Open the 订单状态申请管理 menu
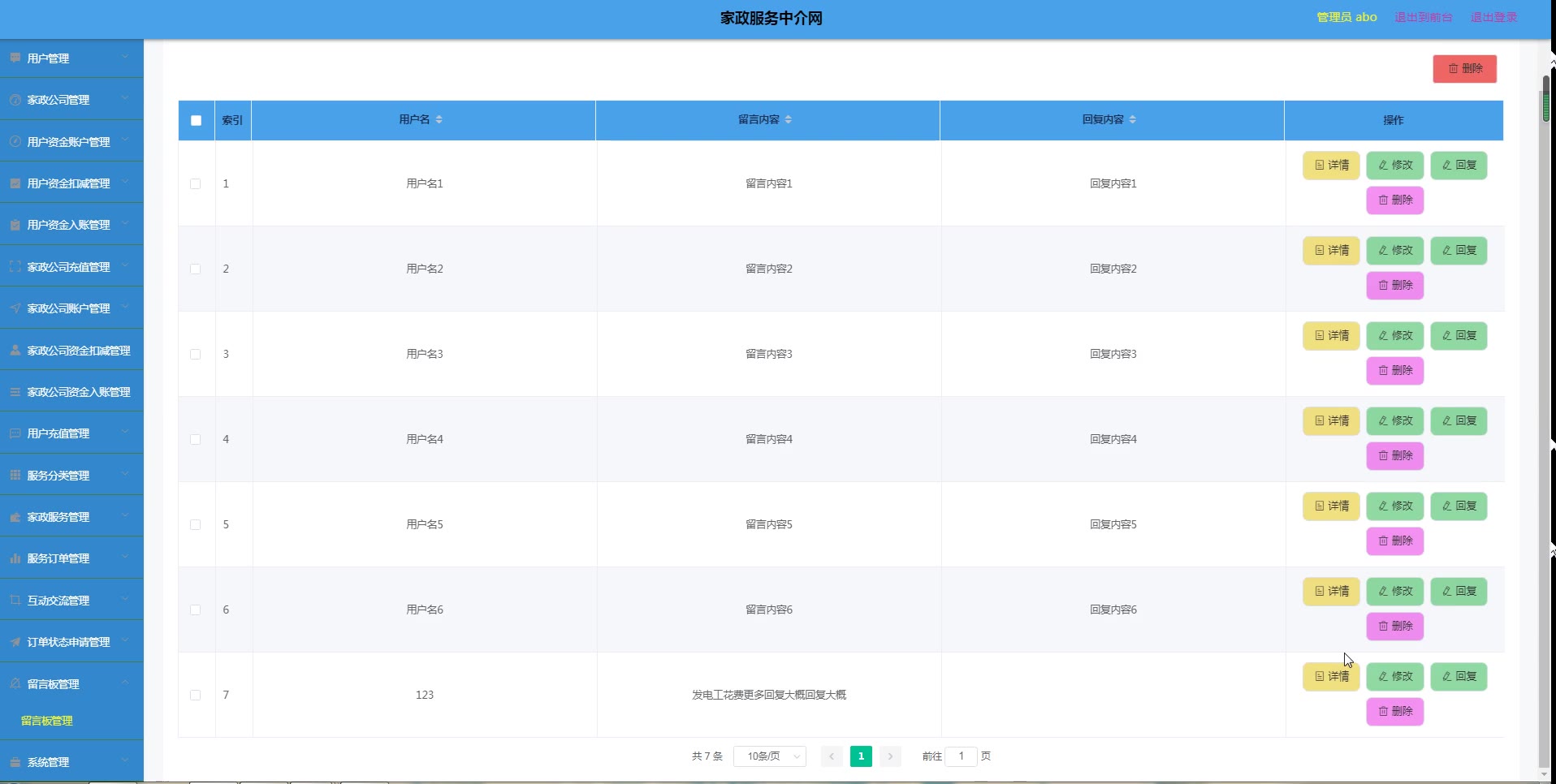This screenshot has height=784, width=1556. coord(71,642)
